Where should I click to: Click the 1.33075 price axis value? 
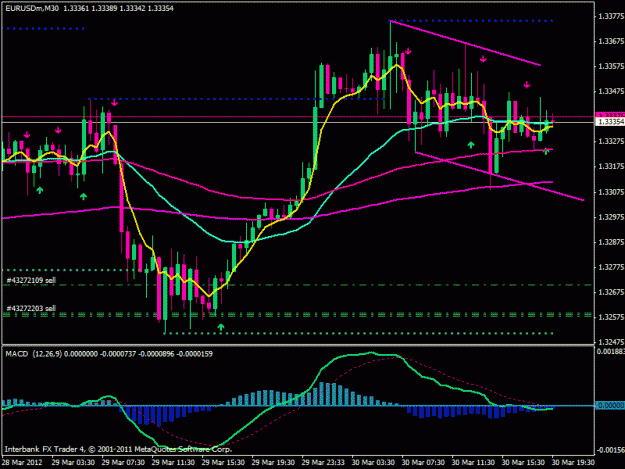pyautogui.click(x=611, y=192)
